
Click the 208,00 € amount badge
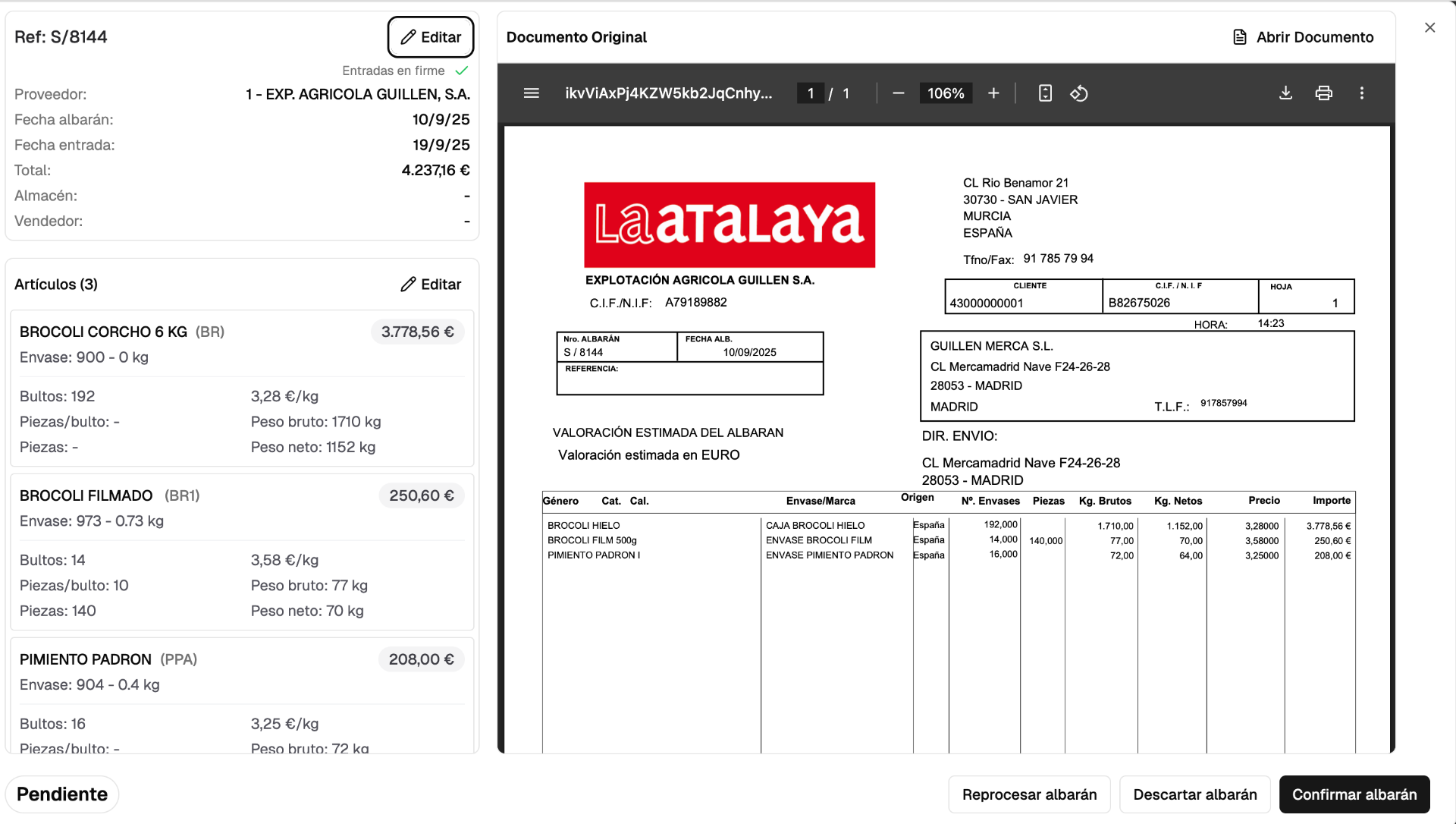click(x=422, y=659)
